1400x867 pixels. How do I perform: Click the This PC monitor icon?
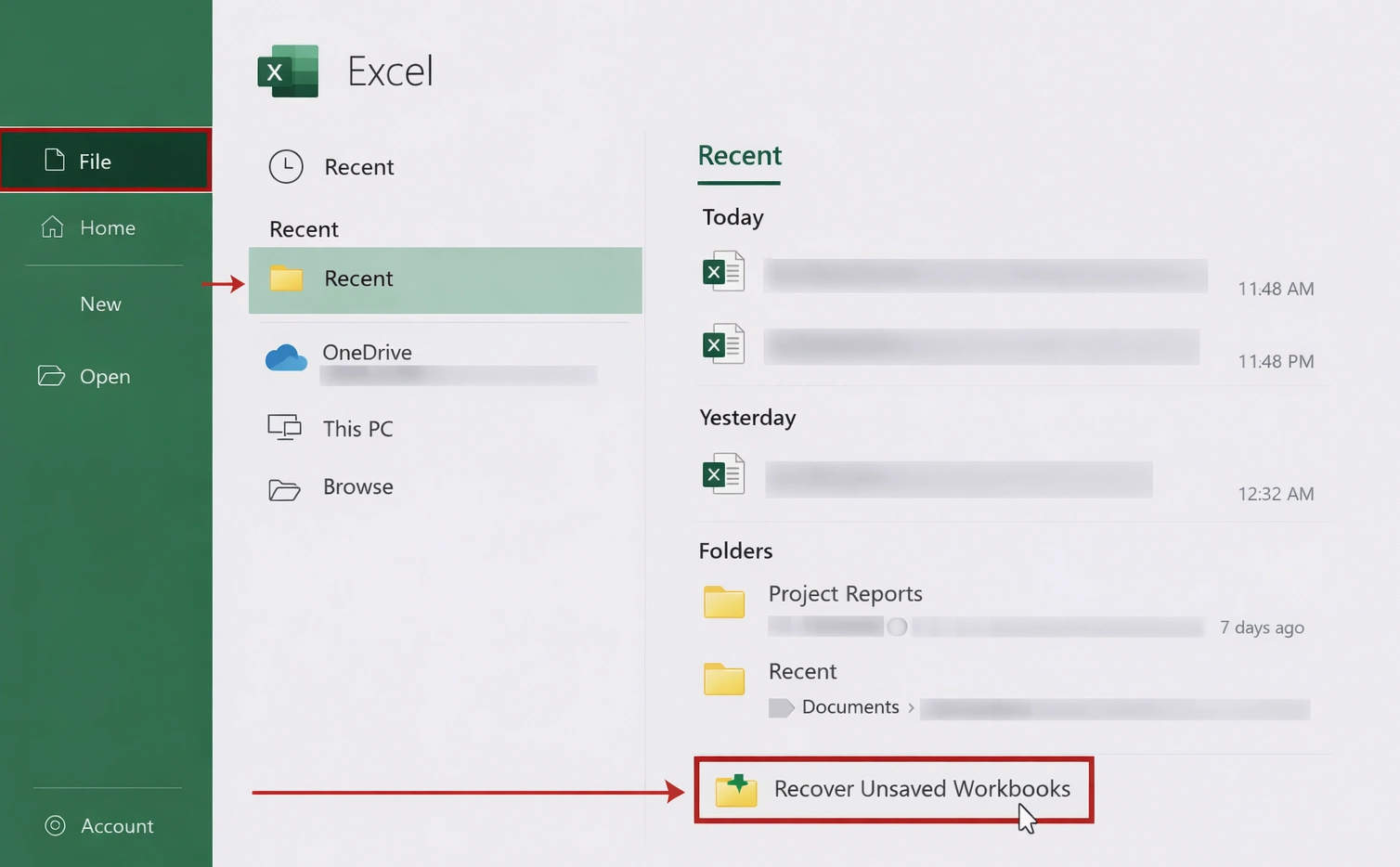284,427
